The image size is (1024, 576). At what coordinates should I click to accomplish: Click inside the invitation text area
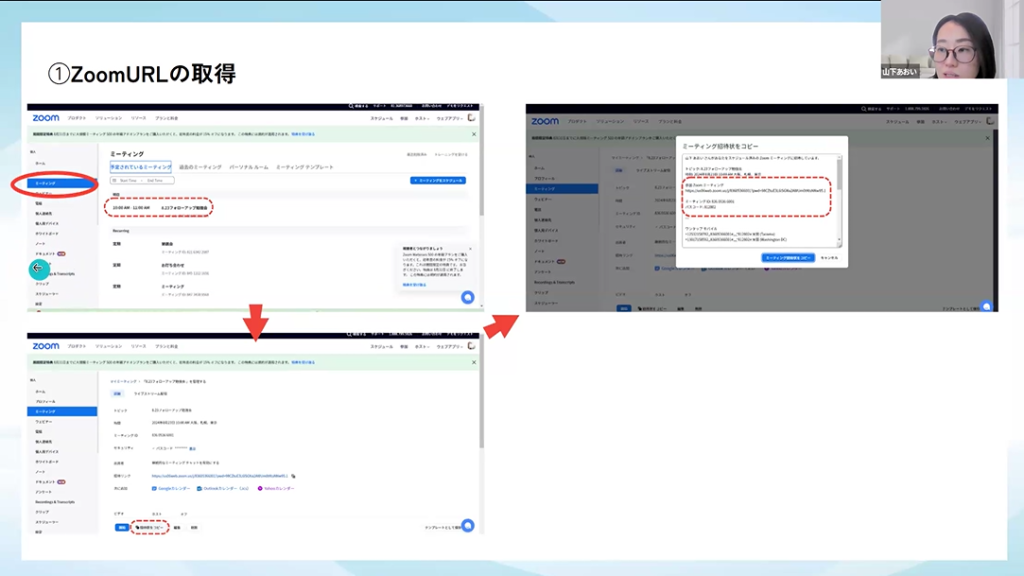pyautogui.click(x=759, y=200)
